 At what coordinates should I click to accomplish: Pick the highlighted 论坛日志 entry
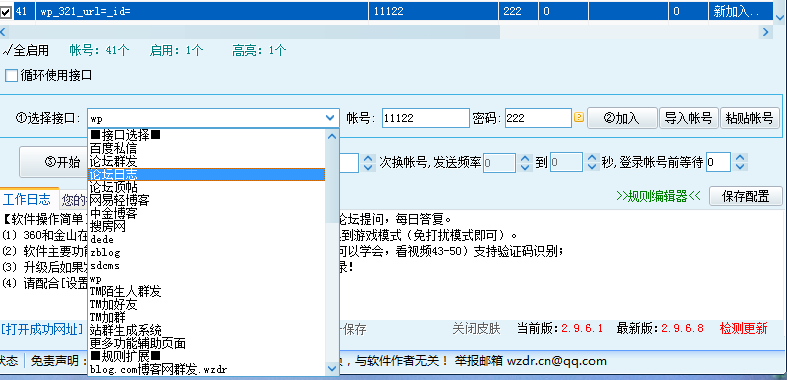pyautogui.click(x=207, y=174)
